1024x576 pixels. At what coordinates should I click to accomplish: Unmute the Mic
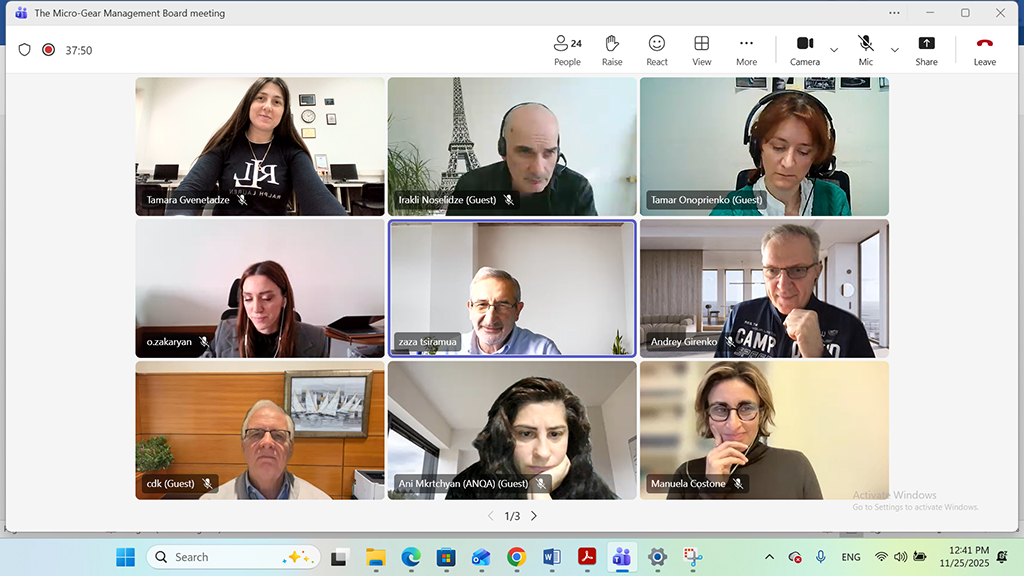tap(865, 49)
